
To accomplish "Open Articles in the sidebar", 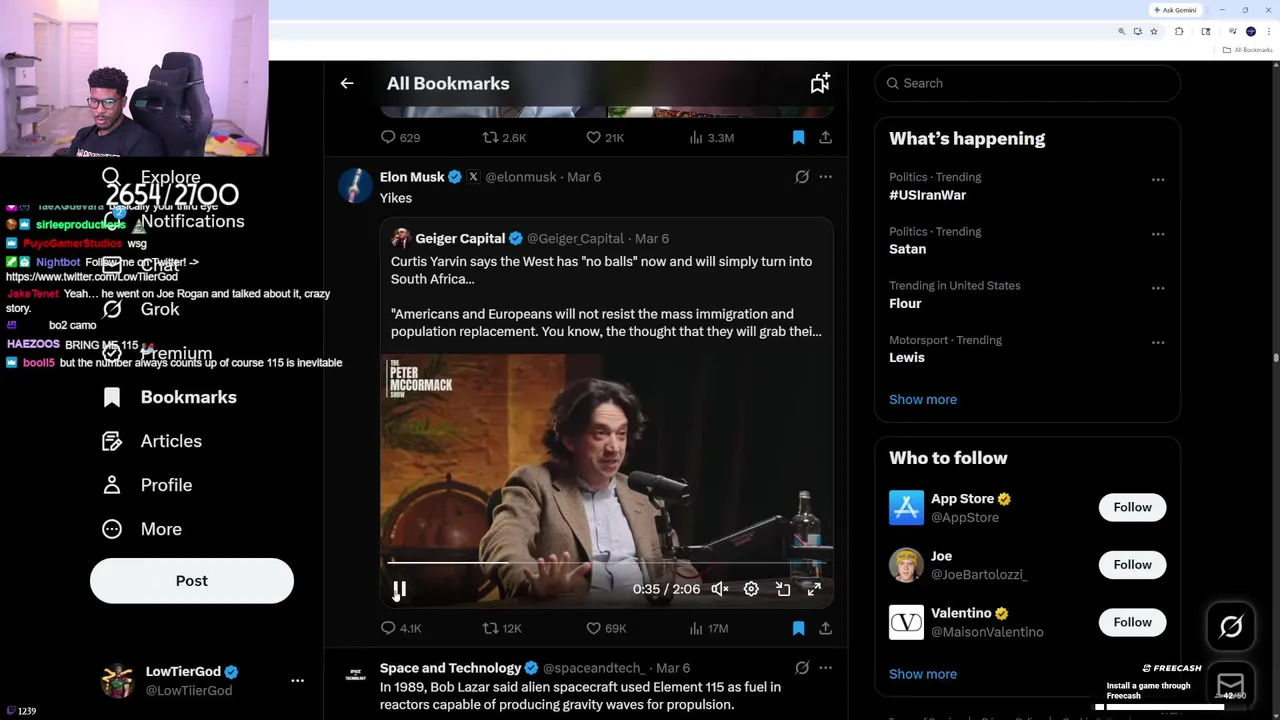I will click(x=152, y=441).
